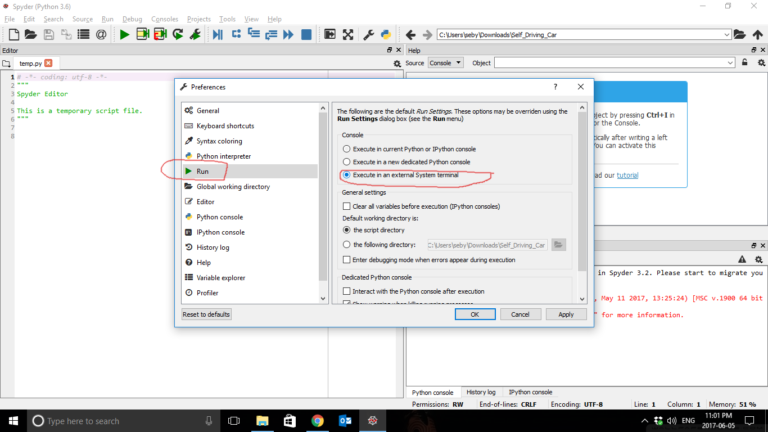Expand the Object combo box in Help
Image resolution: width=768 pixels, height=432 pixels.
pyautogui.click(x=730, y=63)
